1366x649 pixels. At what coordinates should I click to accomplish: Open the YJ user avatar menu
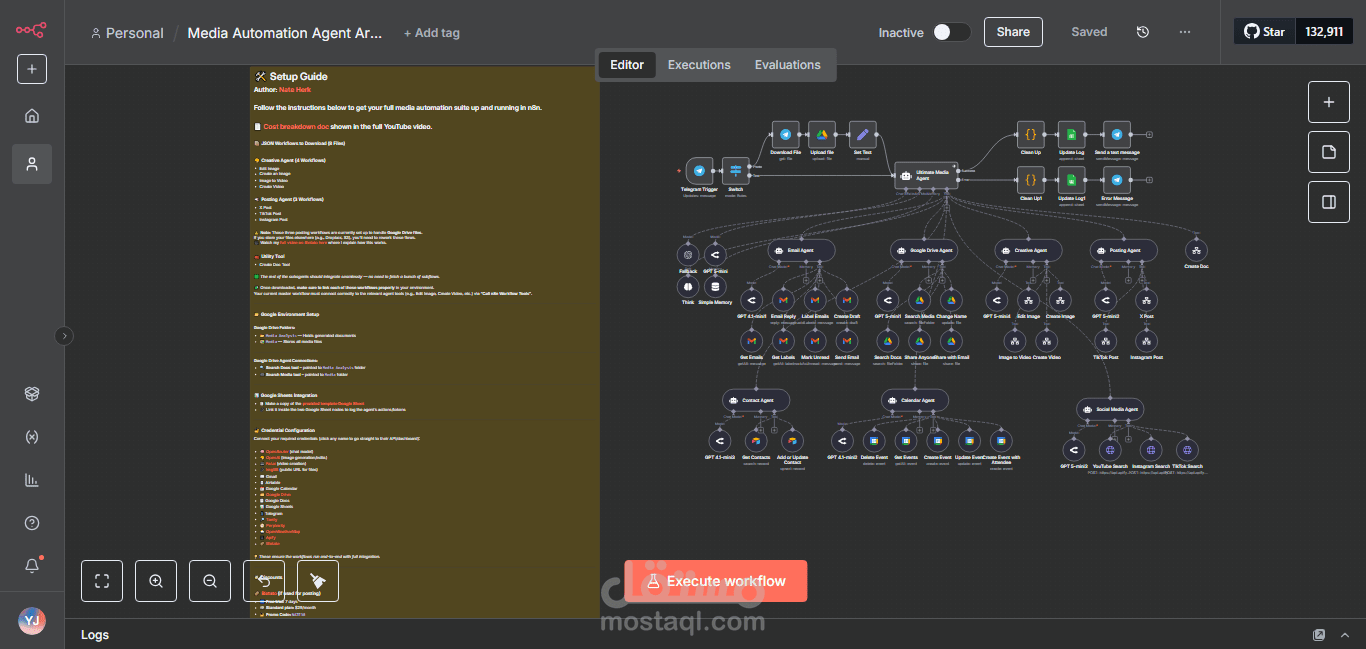pos(32,621)
